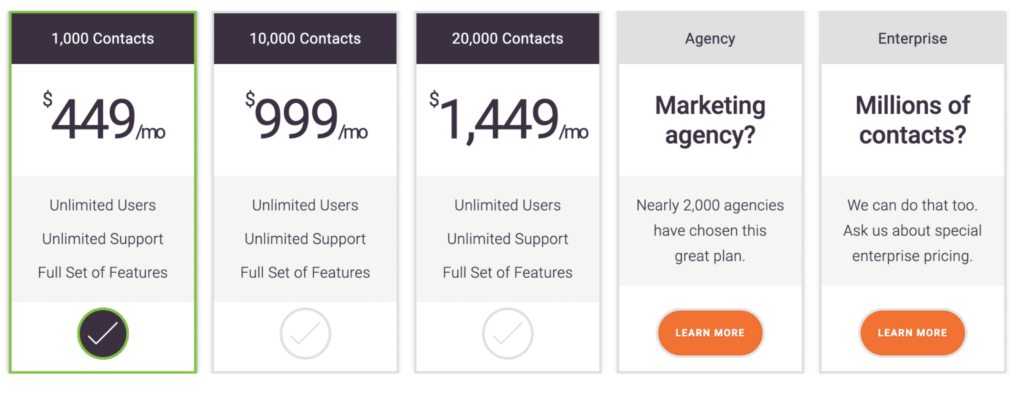Screen dimensions: 1024x393
Task: Click Learn More under the Agency plan
Action: pyautogui.click(x=710, y=333)
